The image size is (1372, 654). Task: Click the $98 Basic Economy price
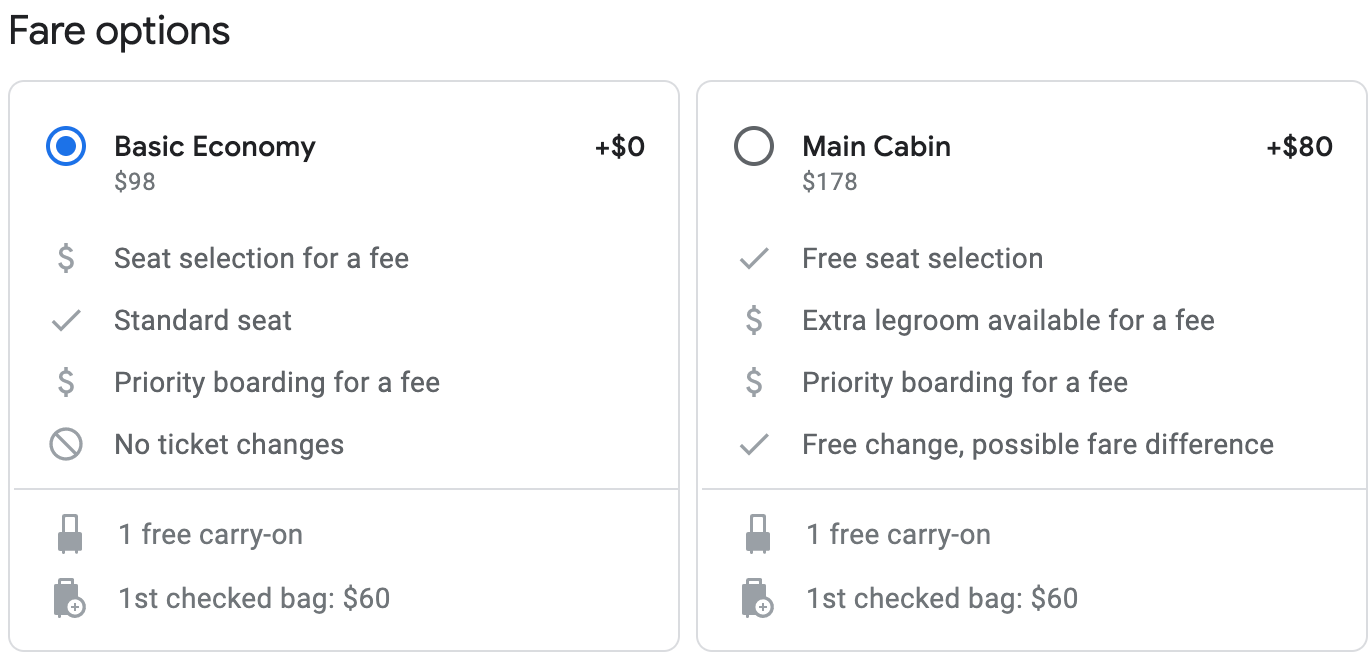135,182
